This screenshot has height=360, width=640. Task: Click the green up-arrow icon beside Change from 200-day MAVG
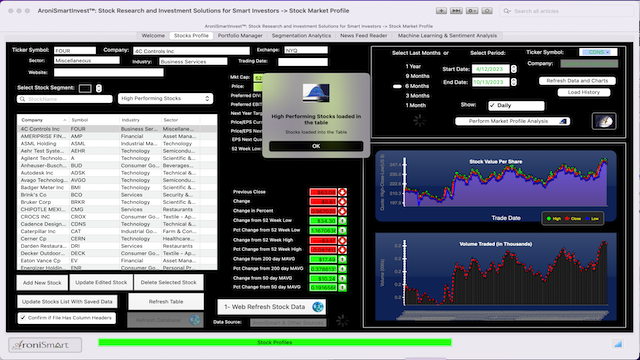point(342,259)
